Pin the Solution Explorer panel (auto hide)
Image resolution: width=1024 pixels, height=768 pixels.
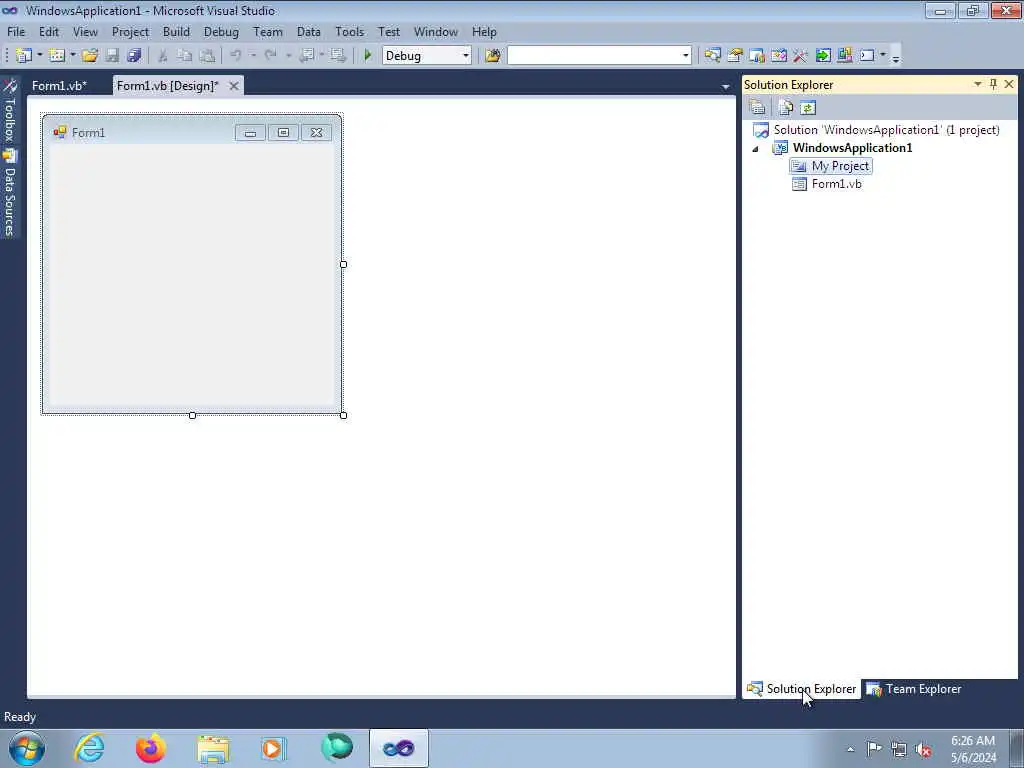coord(993,84)
